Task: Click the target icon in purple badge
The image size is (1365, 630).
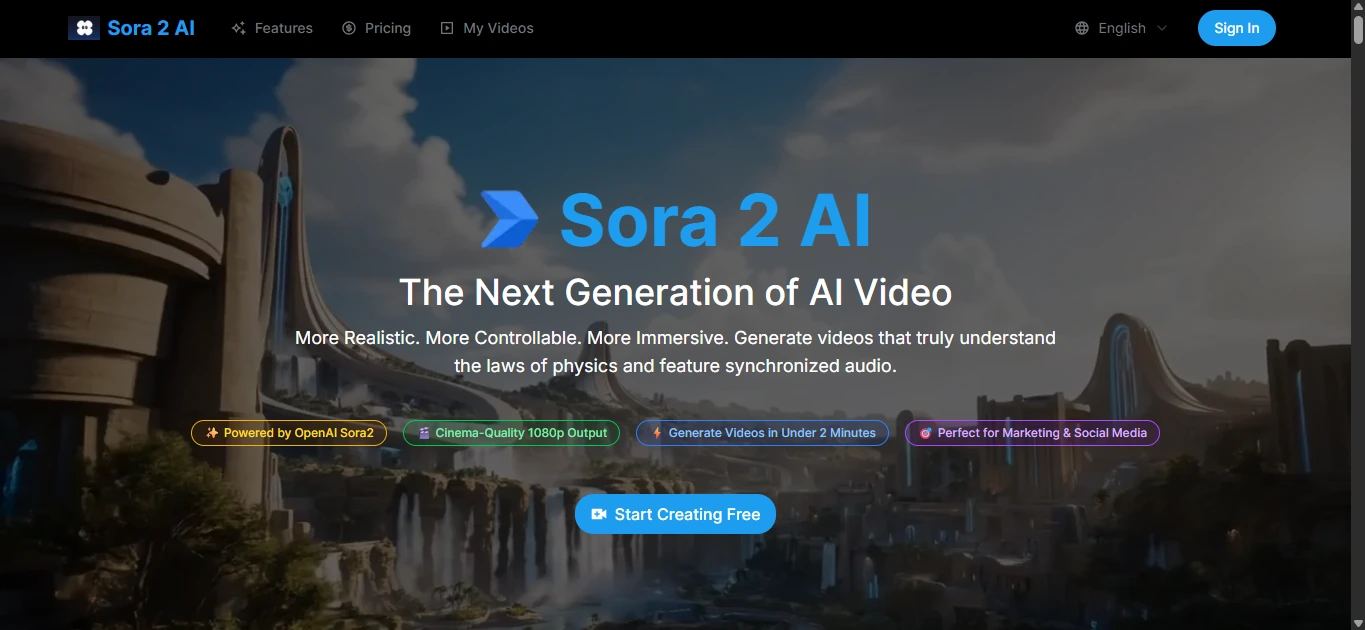Action: [x=925, y=433]
